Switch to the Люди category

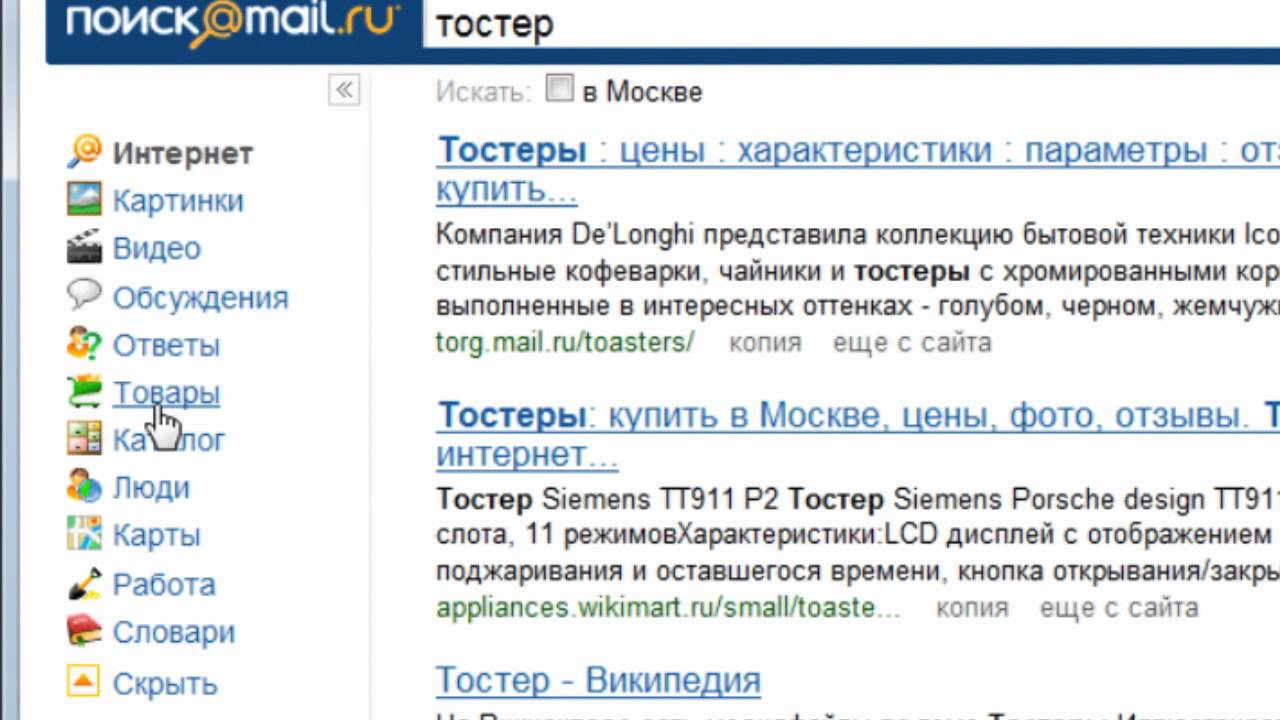[x=151, y=488]
